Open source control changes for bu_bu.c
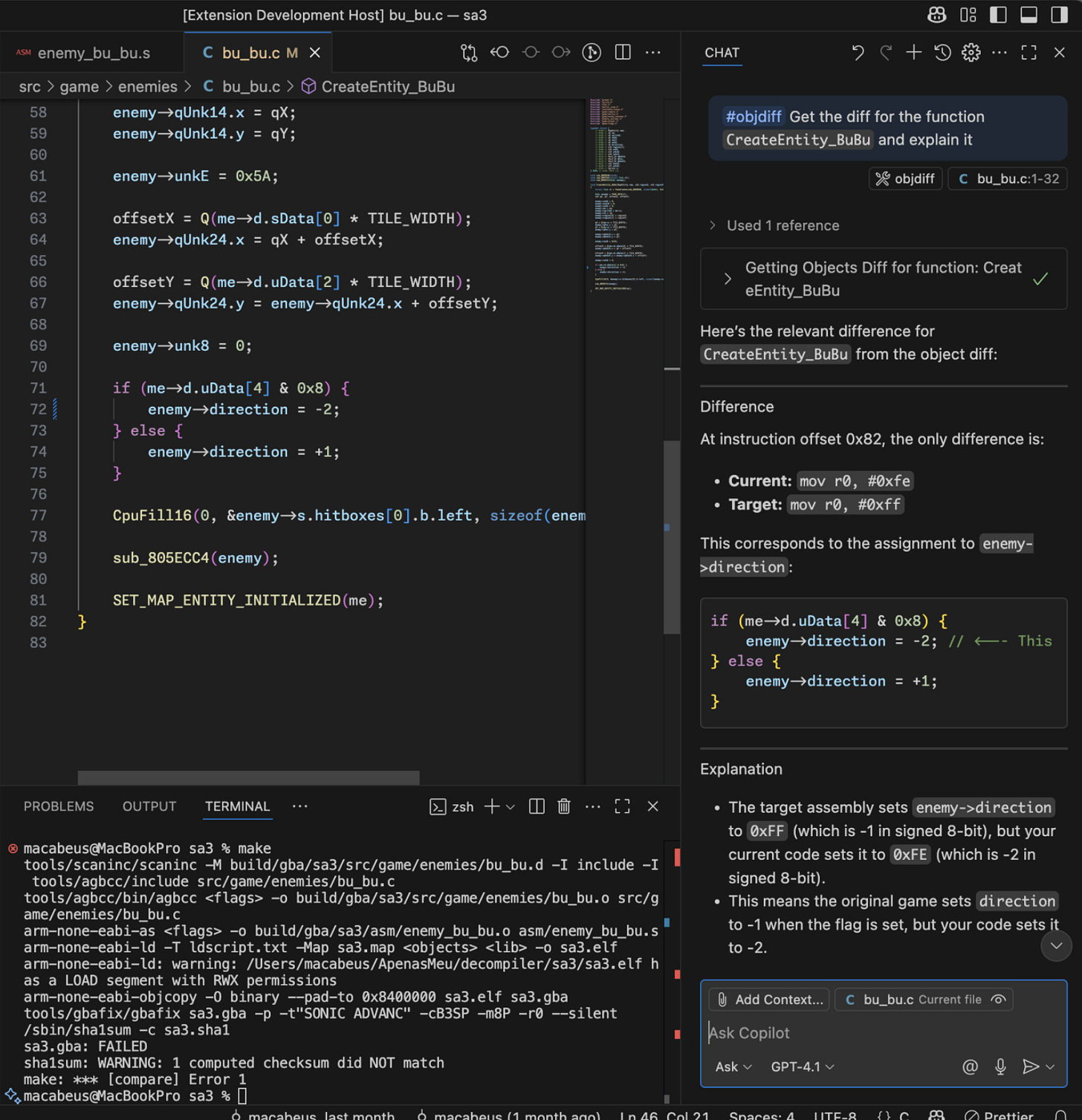Viewport: 1082px width, 1120px height. 469,52
